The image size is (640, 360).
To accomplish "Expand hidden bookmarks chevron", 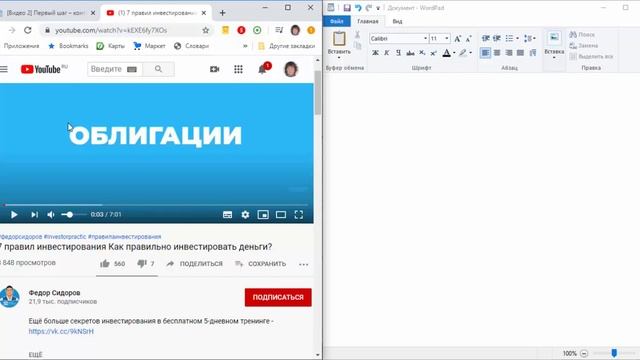I will click(245, 46).
